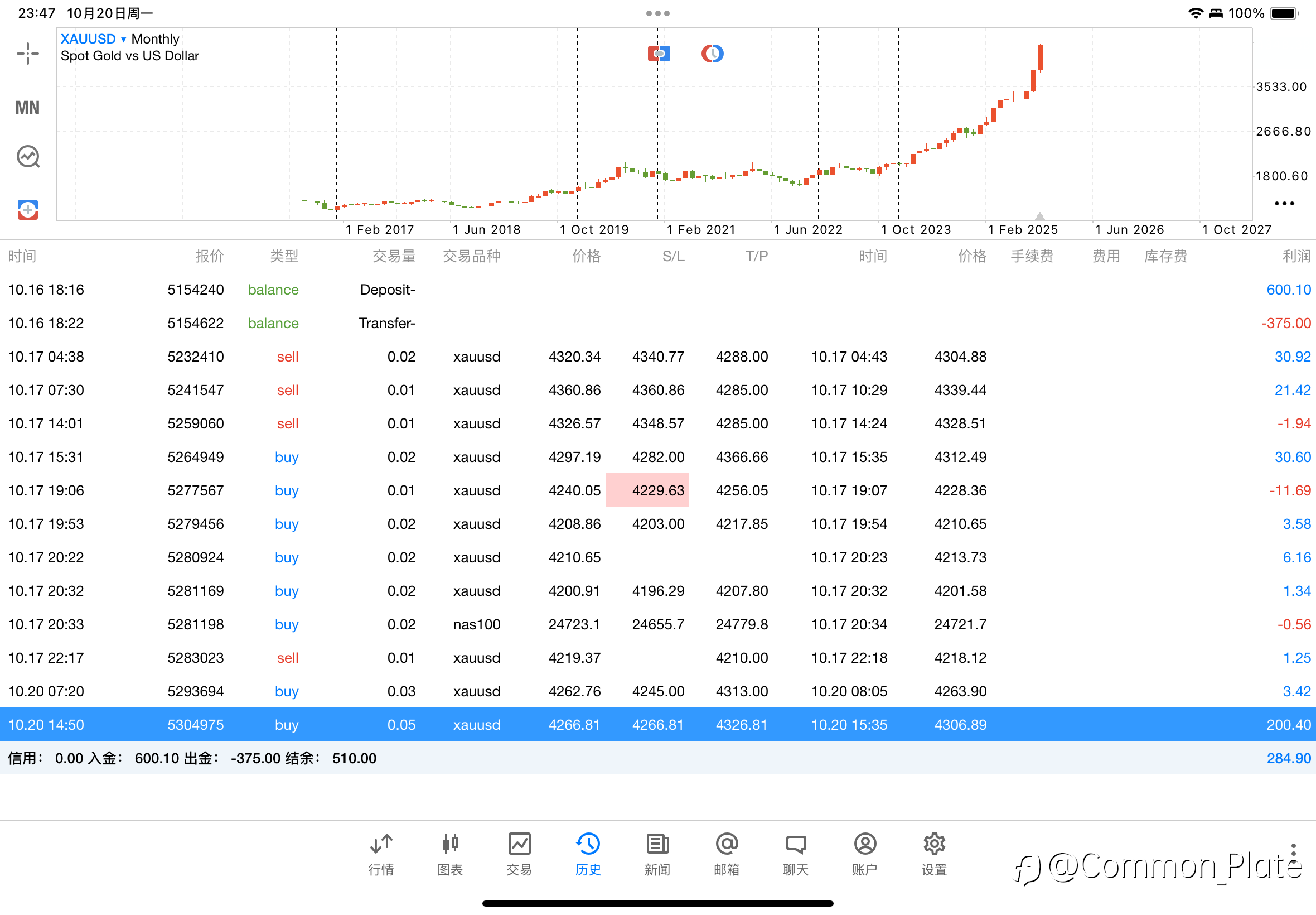This screenshot has width=1316, height=915.
Task: Open the MN timeframe selector
Action: [27, 108]
